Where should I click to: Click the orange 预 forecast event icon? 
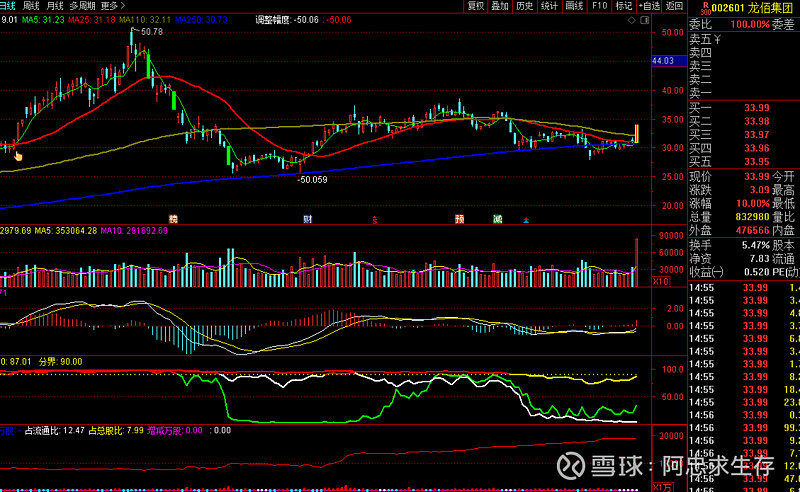[459, 219]
